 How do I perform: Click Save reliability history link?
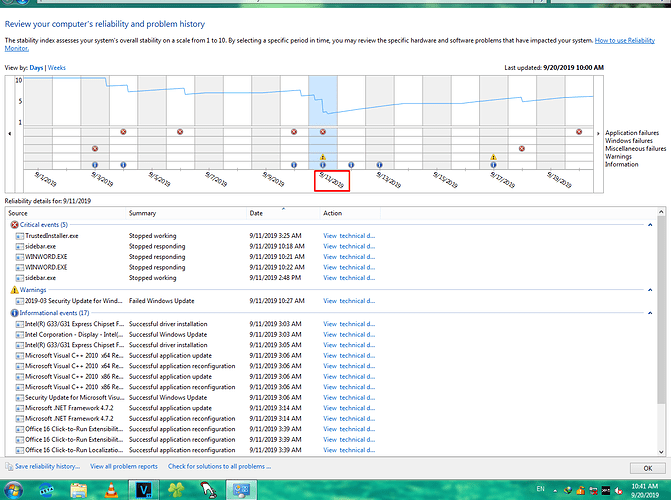coord(48,466)
